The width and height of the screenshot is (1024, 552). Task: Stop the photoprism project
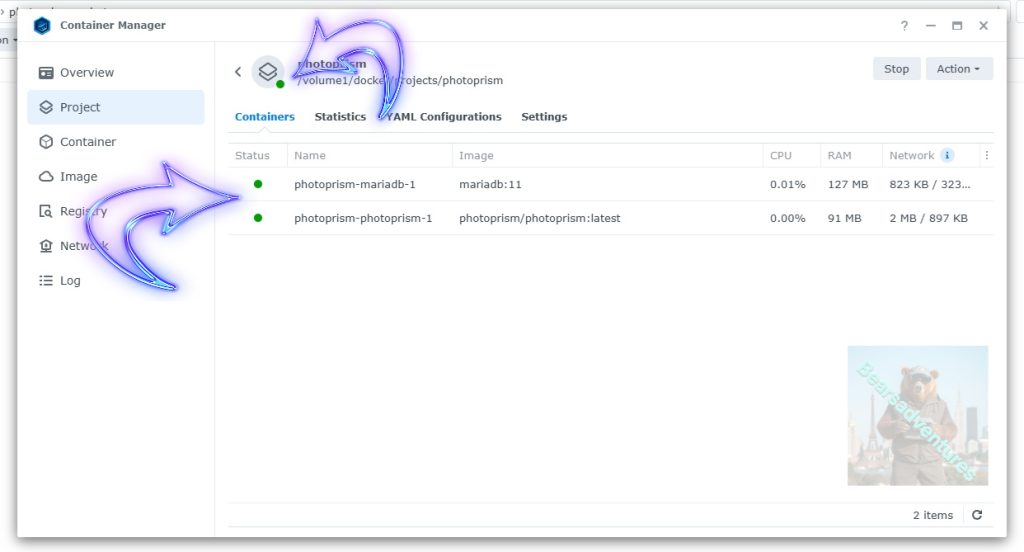coord(896,69)
